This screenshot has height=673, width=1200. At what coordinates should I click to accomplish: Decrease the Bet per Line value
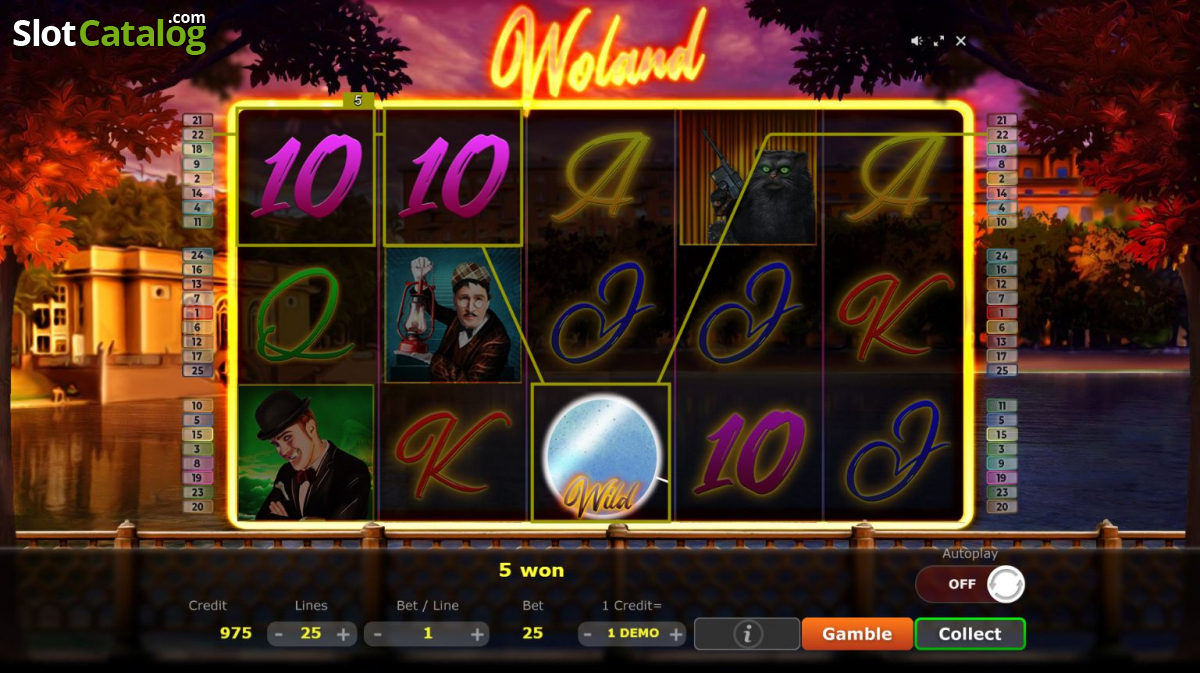(x=377, y=634)
